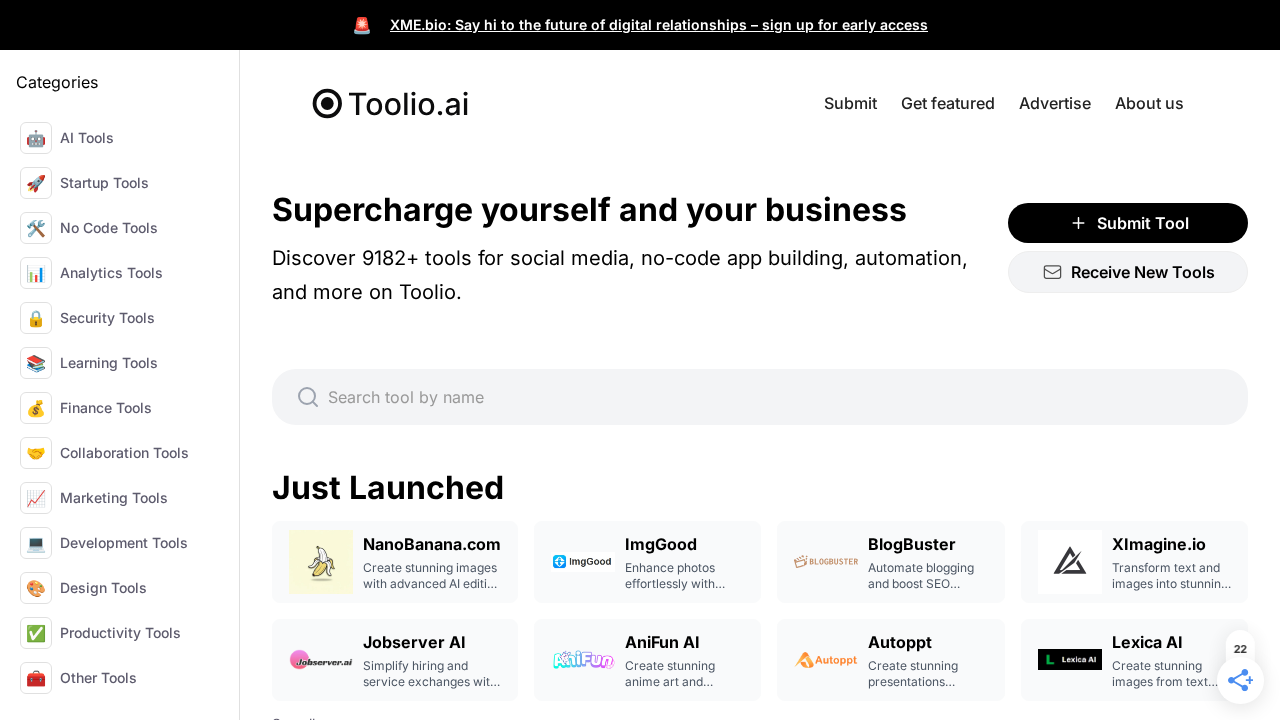Click the Marketing Tools chart icon

click(x=36, y=498)
